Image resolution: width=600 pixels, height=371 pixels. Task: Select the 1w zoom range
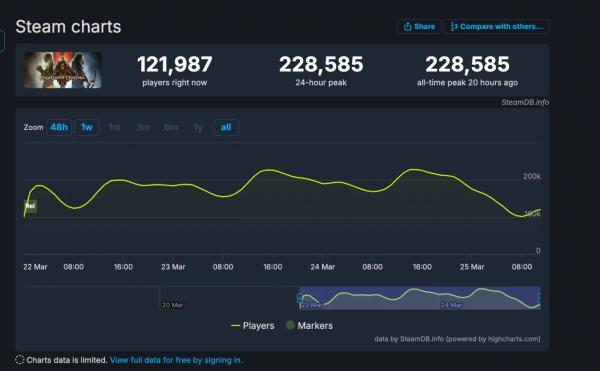[87, 127]
